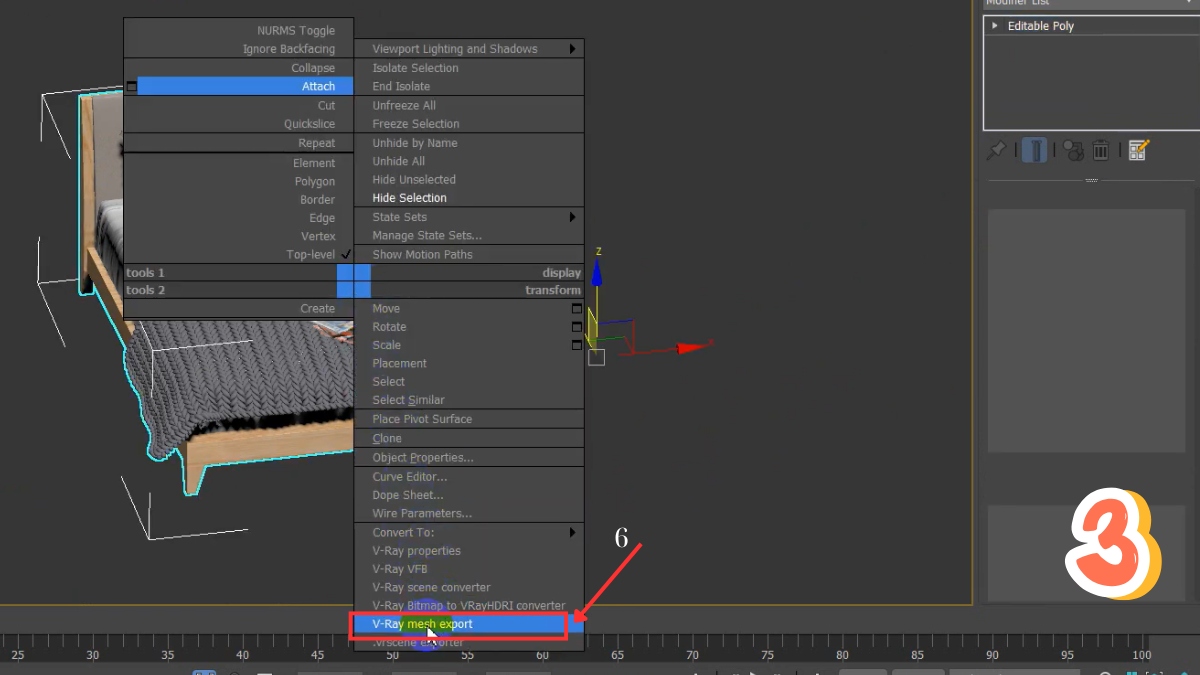Open Configure Modifier Sets
The height and width of the screenshot is (675, 1200).
point(1138,150)
